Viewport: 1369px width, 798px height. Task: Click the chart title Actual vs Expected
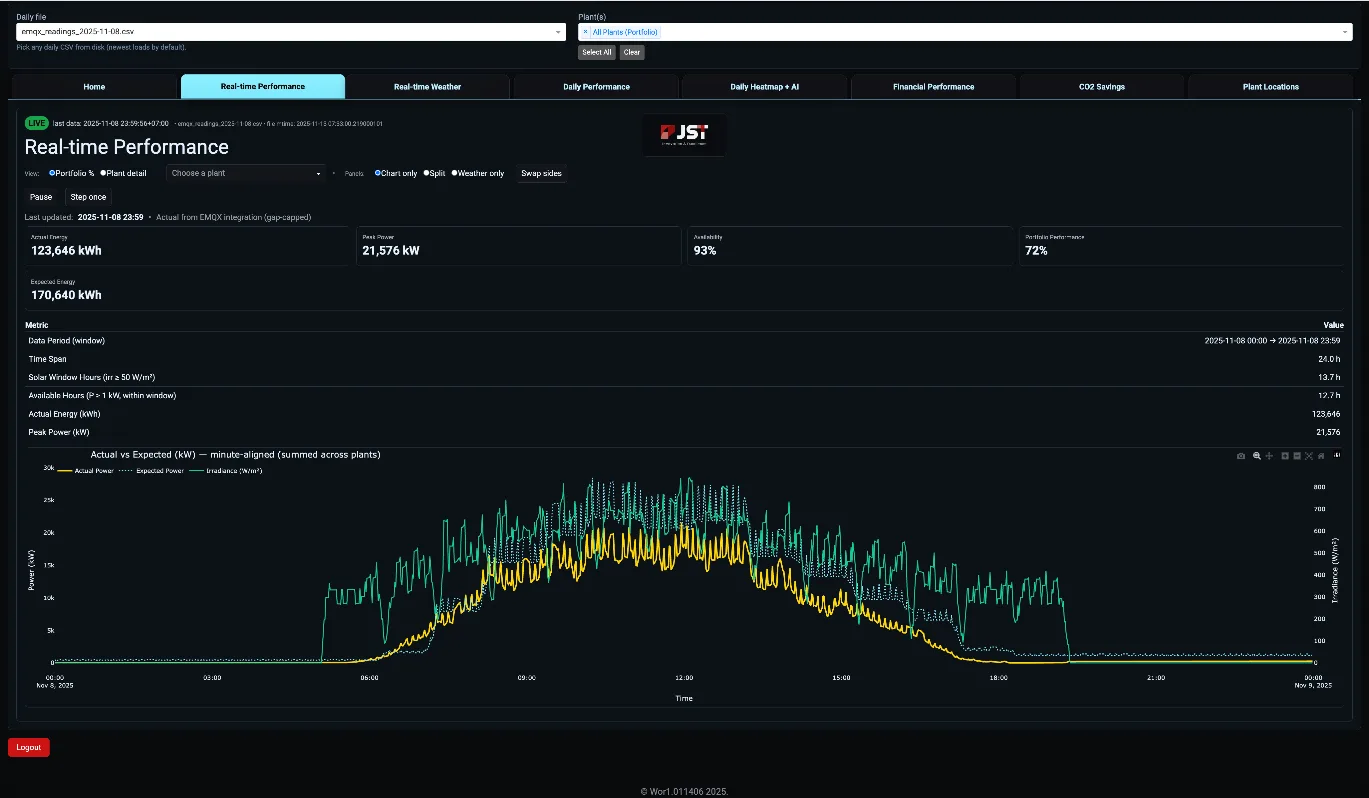pyautogui.click(x=235, y=454)
